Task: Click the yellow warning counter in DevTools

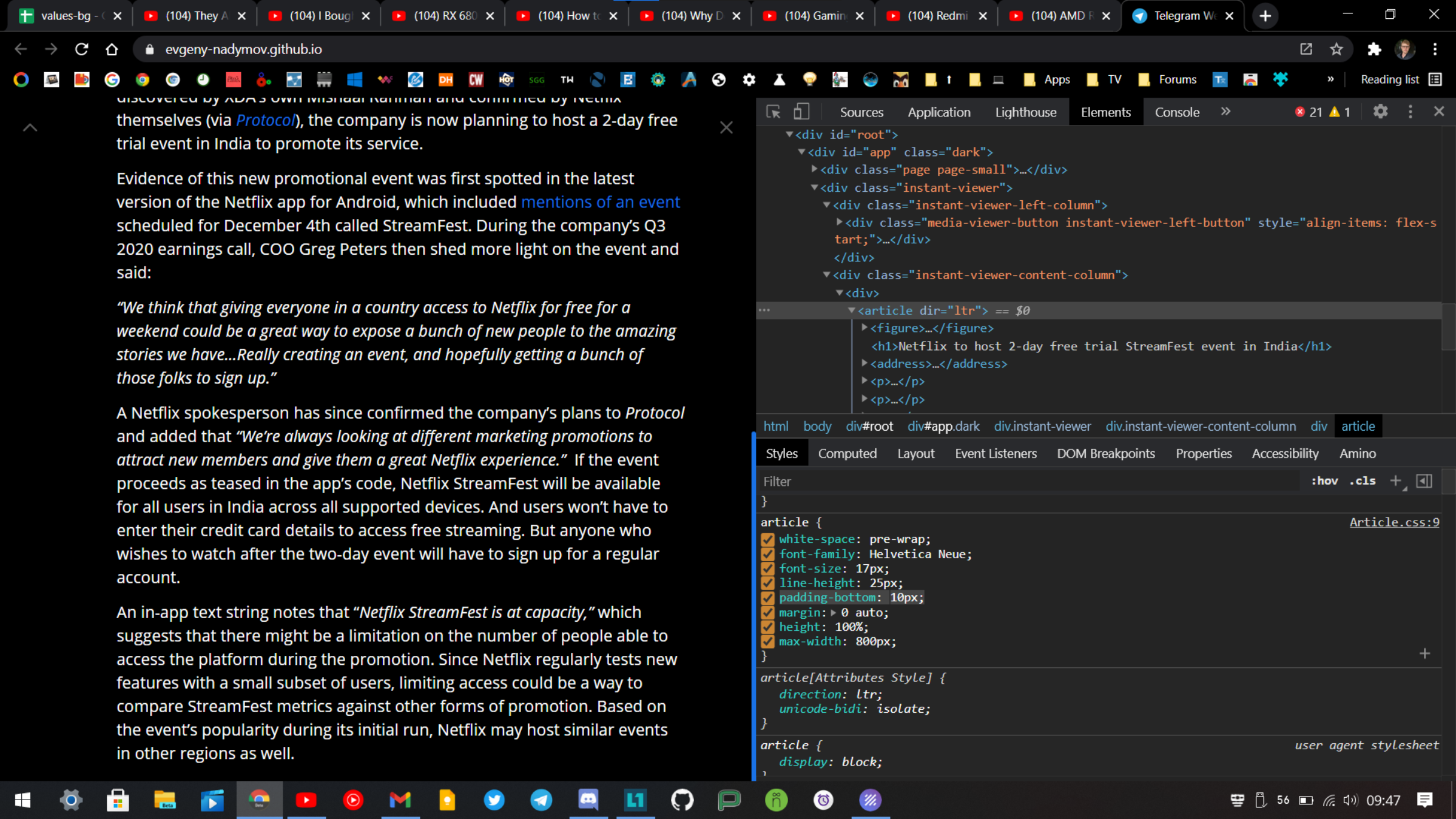Action: [x=1340, y=112]
